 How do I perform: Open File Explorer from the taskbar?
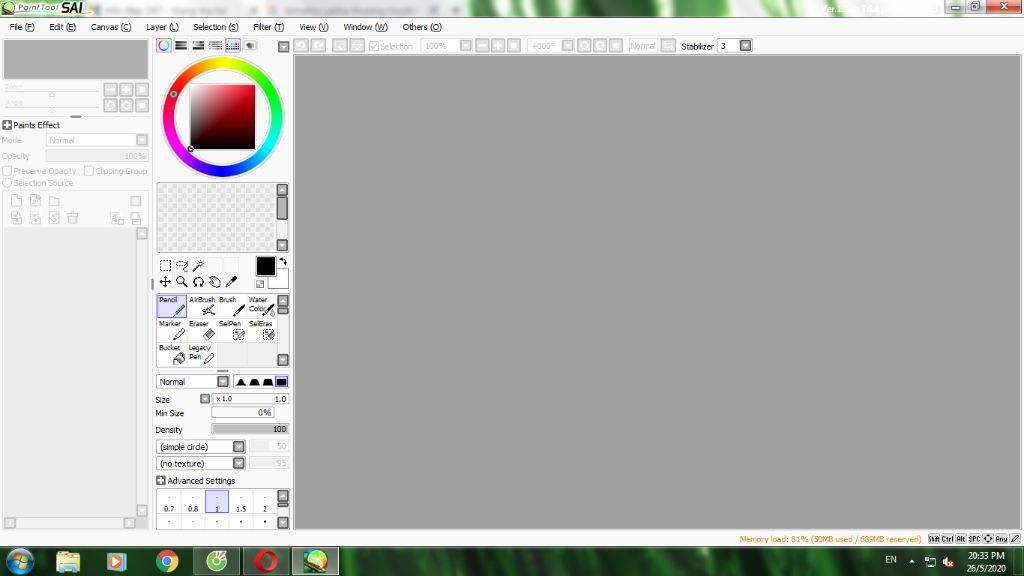click(68, 561)
